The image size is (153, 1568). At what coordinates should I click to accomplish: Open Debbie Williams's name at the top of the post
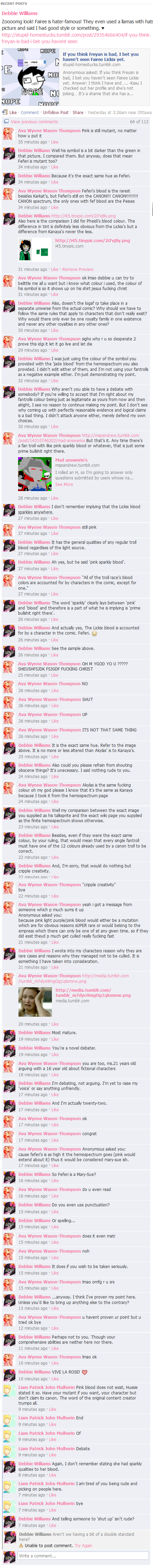(19, 13)
